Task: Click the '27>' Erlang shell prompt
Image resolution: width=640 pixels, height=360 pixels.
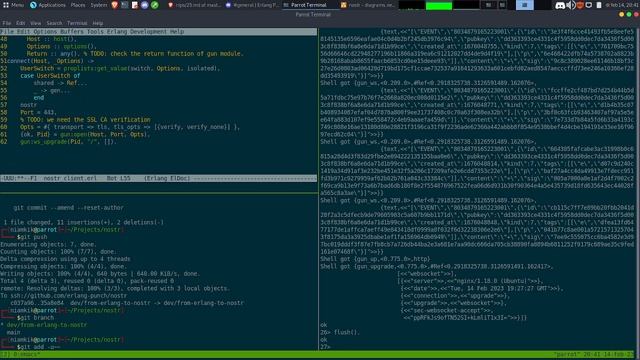Action: click(x=325, y=347)
